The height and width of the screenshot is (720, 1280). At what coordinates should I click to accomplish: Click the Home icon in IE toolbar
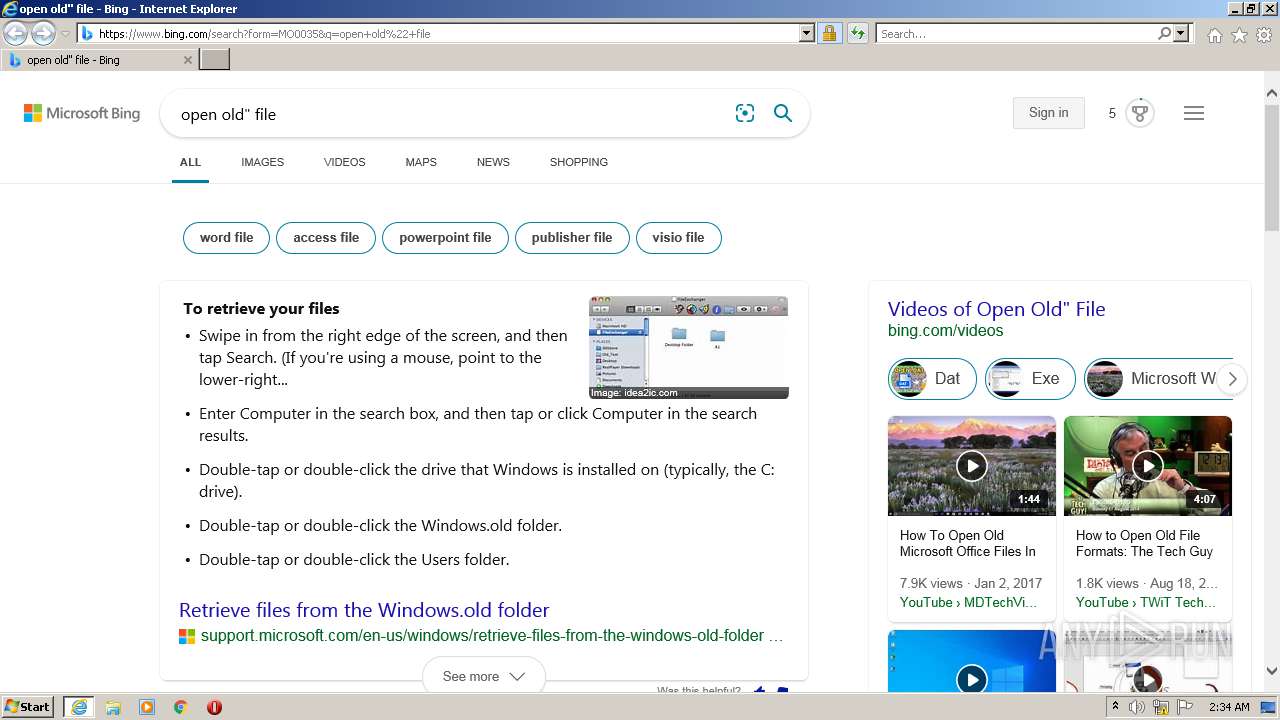pyautogui.click(x=1214, y=35)
